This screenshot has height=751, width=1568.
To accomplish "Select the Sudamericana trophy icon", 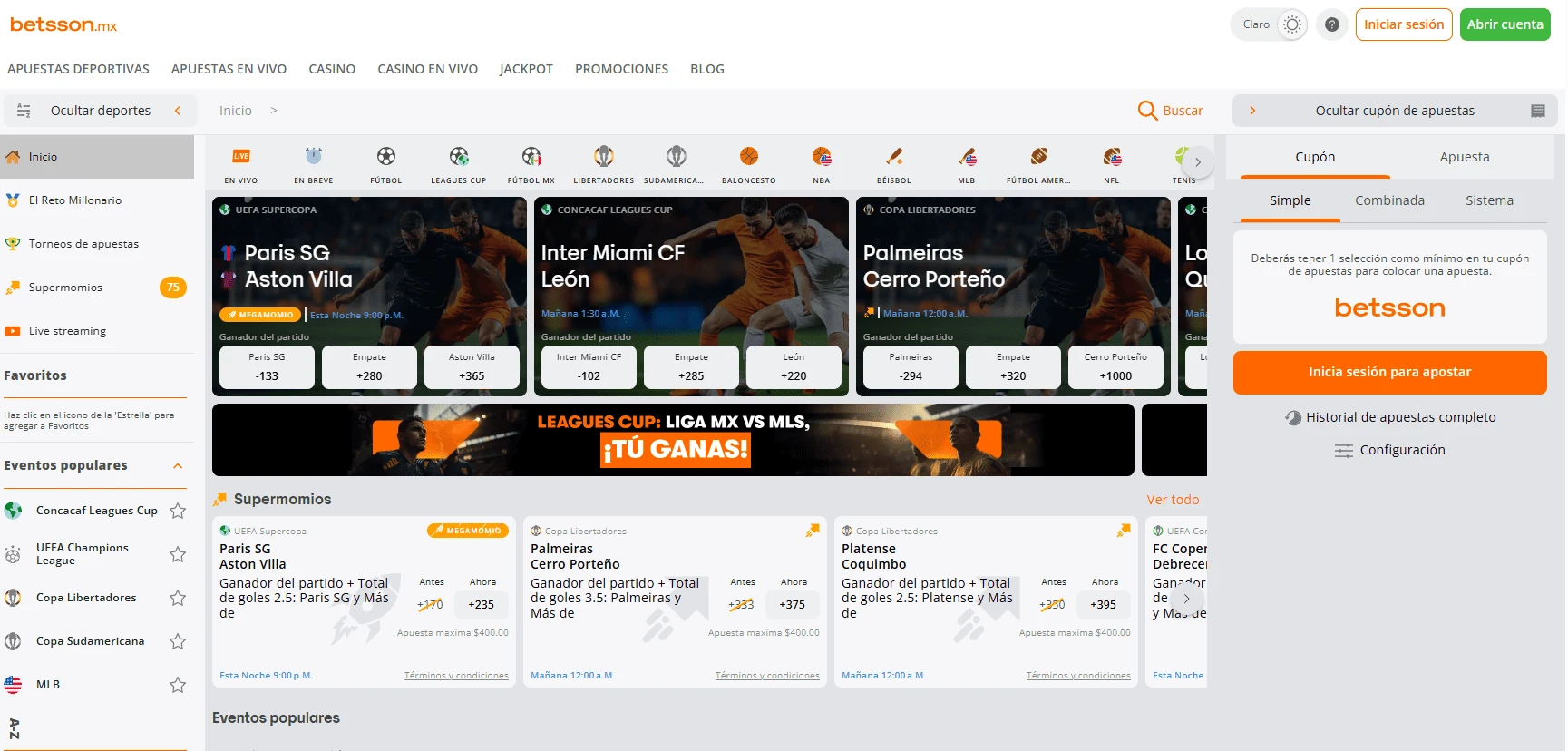I will pyautogui.click(x=677, y=157).
